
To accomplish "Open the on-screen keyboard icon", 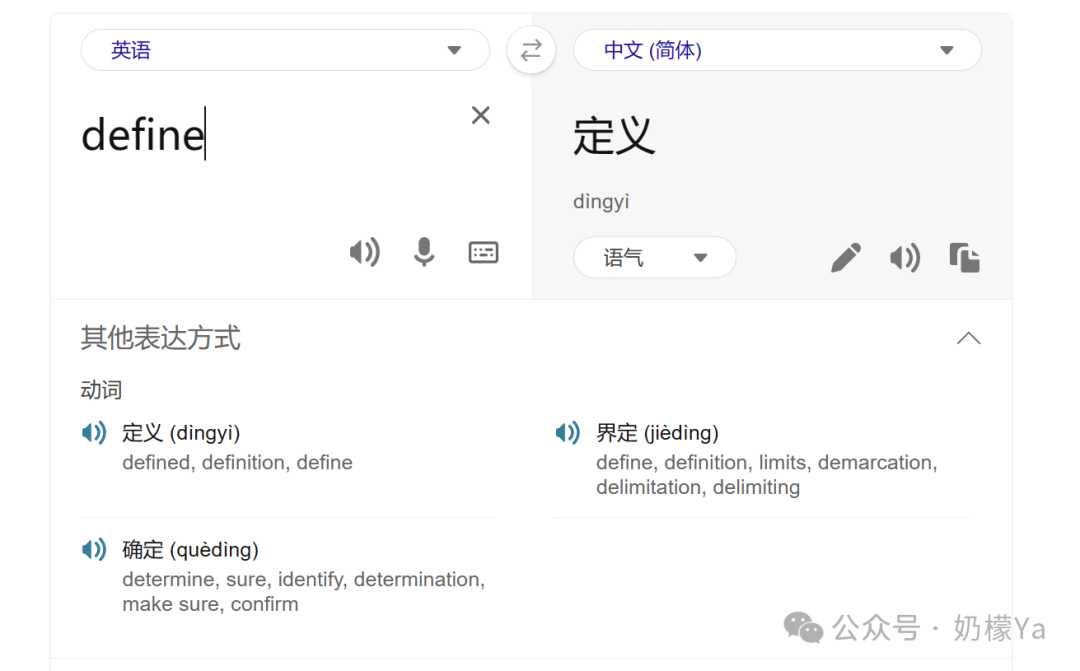I will click(x=484, y=252).
